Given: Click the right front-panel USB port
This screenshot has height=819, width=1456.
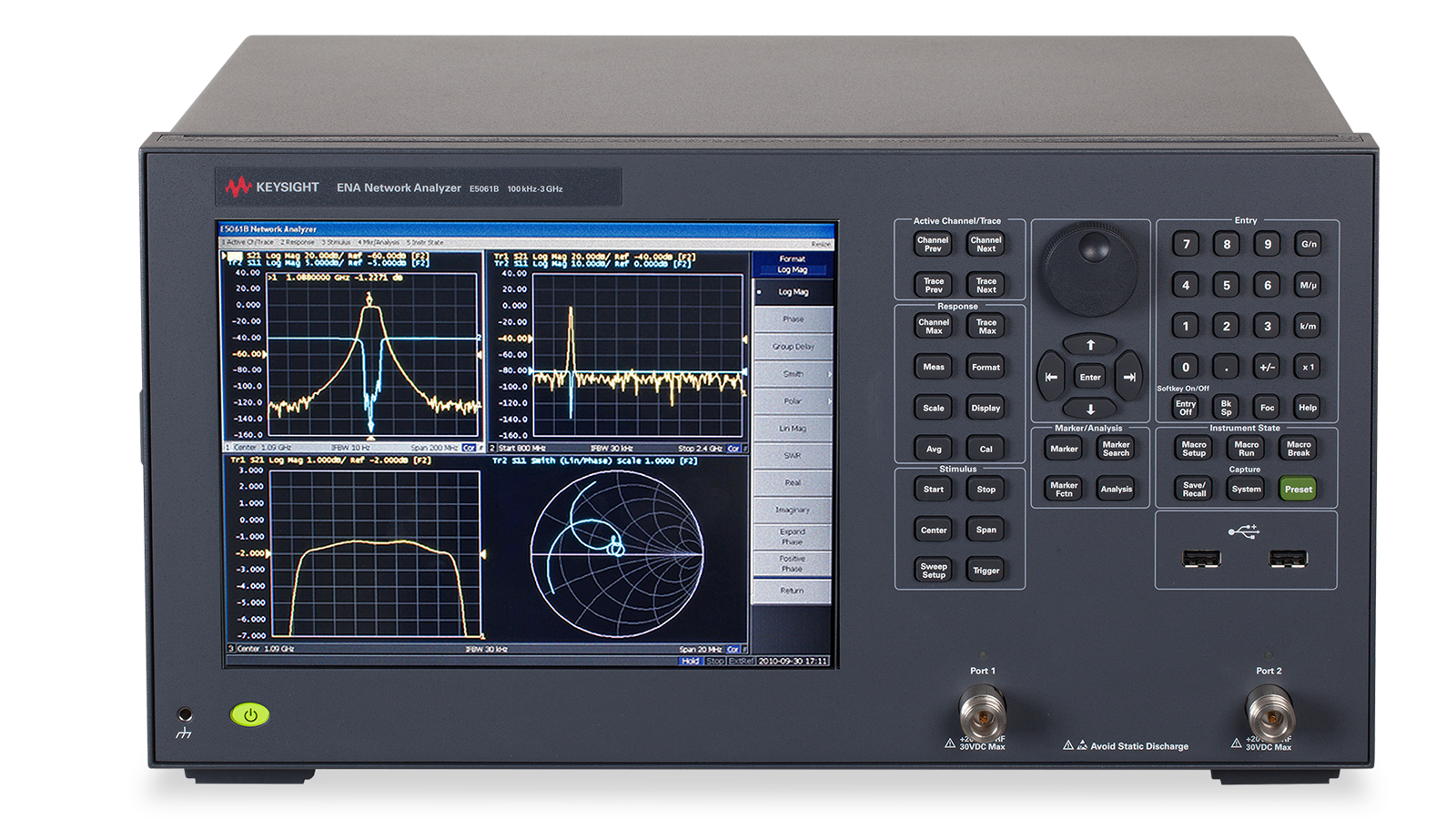Looking at the screenshot, I should tap(1288, 559).
